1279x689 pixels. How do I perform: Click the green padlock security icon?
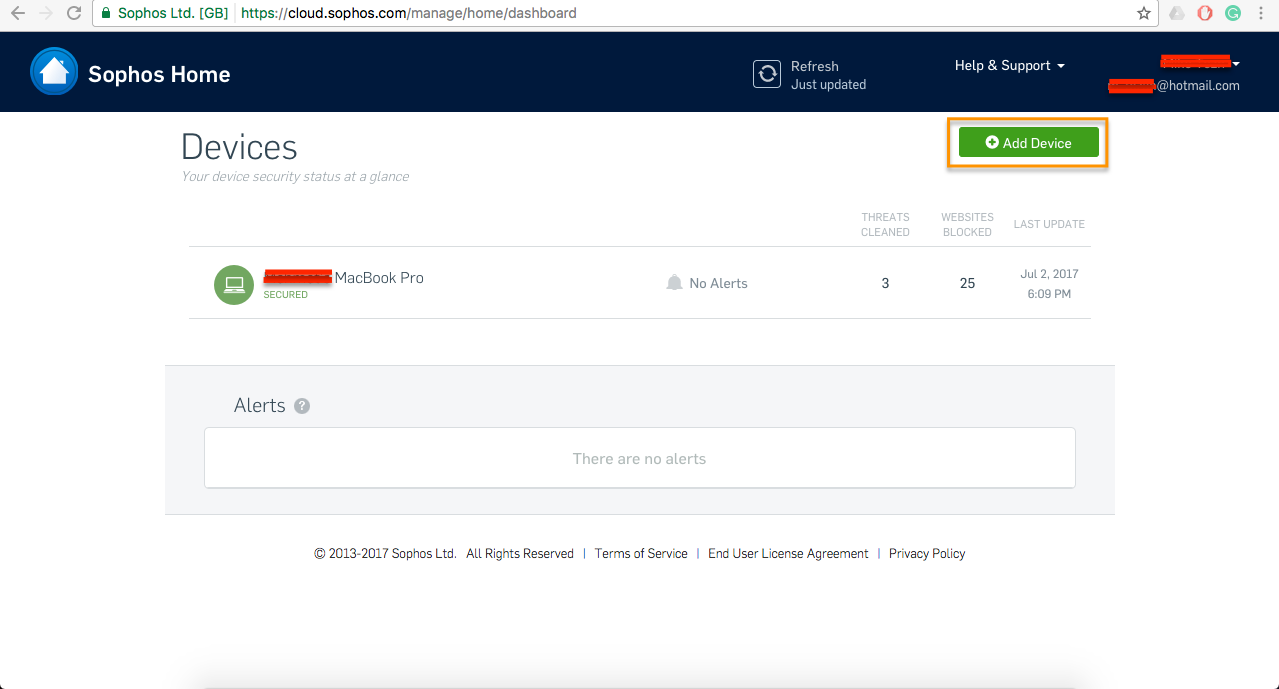[106, 14]
